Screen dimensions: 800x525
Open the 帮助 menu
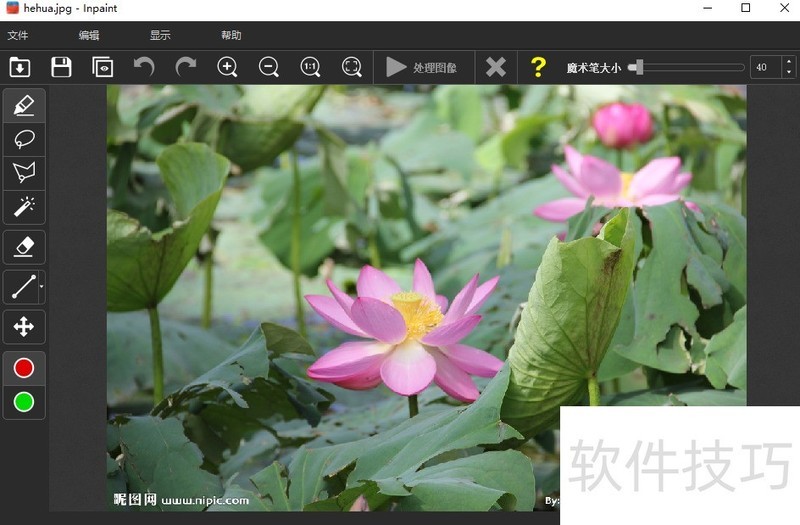tap(231, 35)
